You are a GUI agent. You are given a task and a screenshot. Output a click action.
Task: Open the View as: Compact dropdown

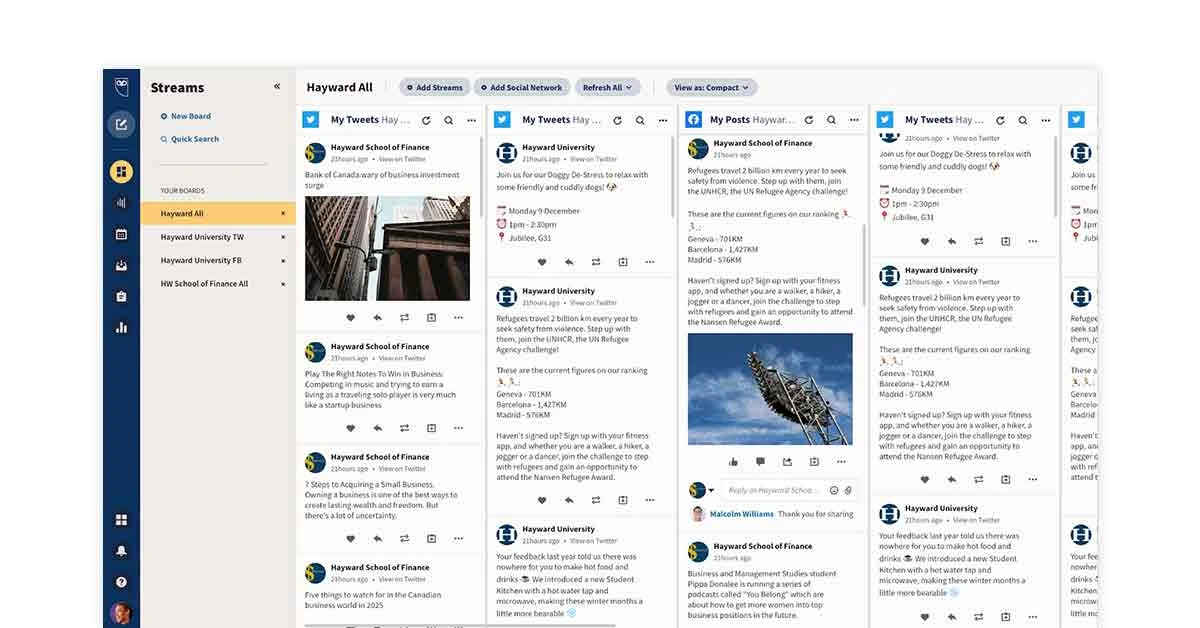point(712,87)
